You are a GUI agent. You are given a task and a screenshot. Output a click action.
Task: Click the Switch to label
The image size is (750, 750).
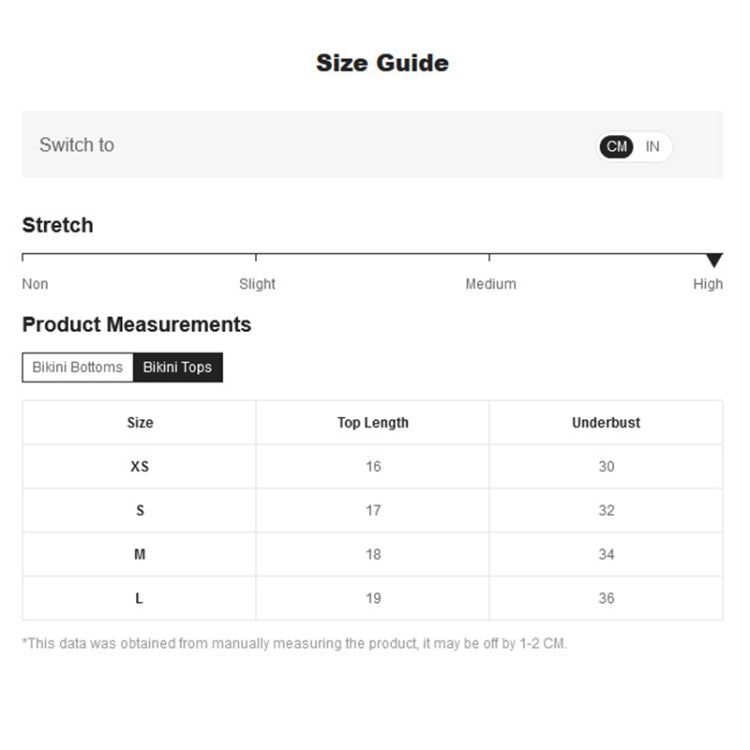[77, 145]
